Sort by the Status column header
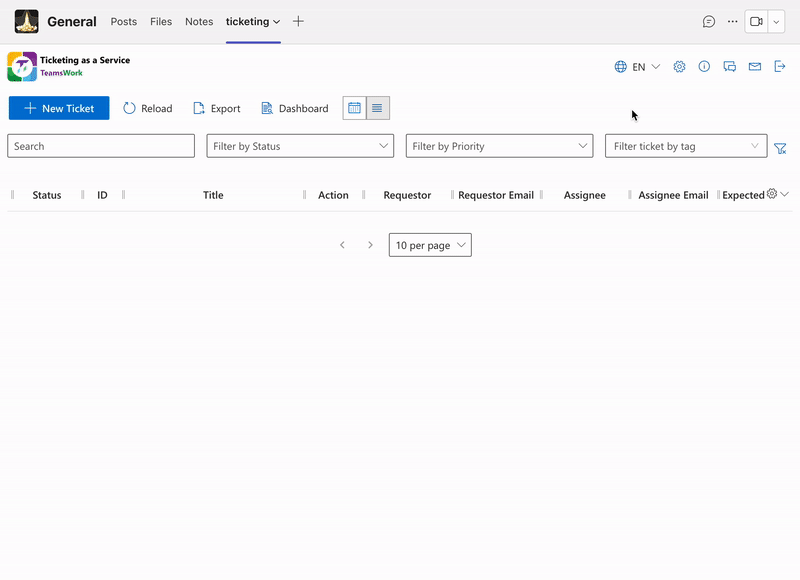800x580 pixels. pos(46,195)
